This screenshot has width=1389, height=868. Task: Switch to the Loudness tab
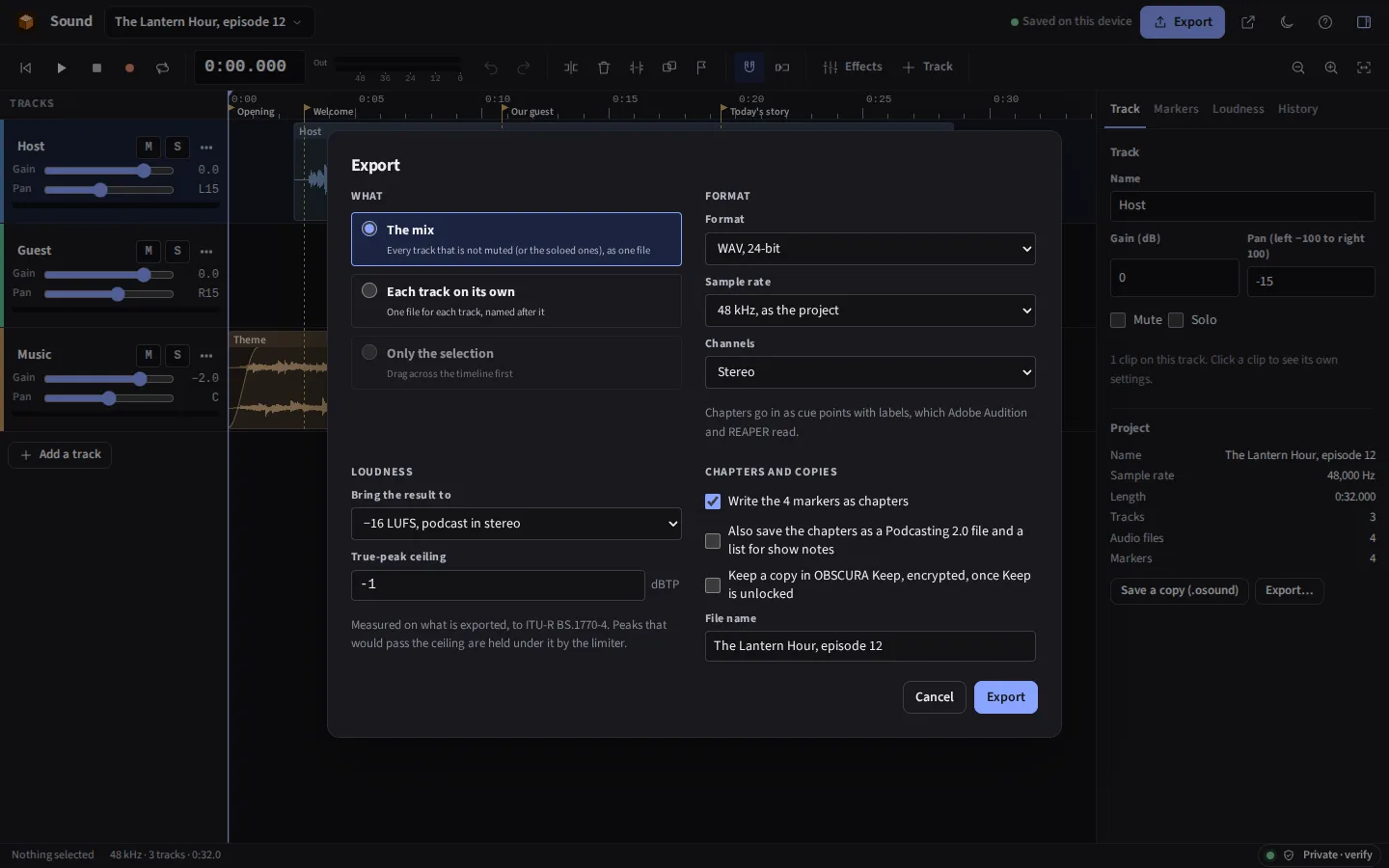click(1239, 109)
